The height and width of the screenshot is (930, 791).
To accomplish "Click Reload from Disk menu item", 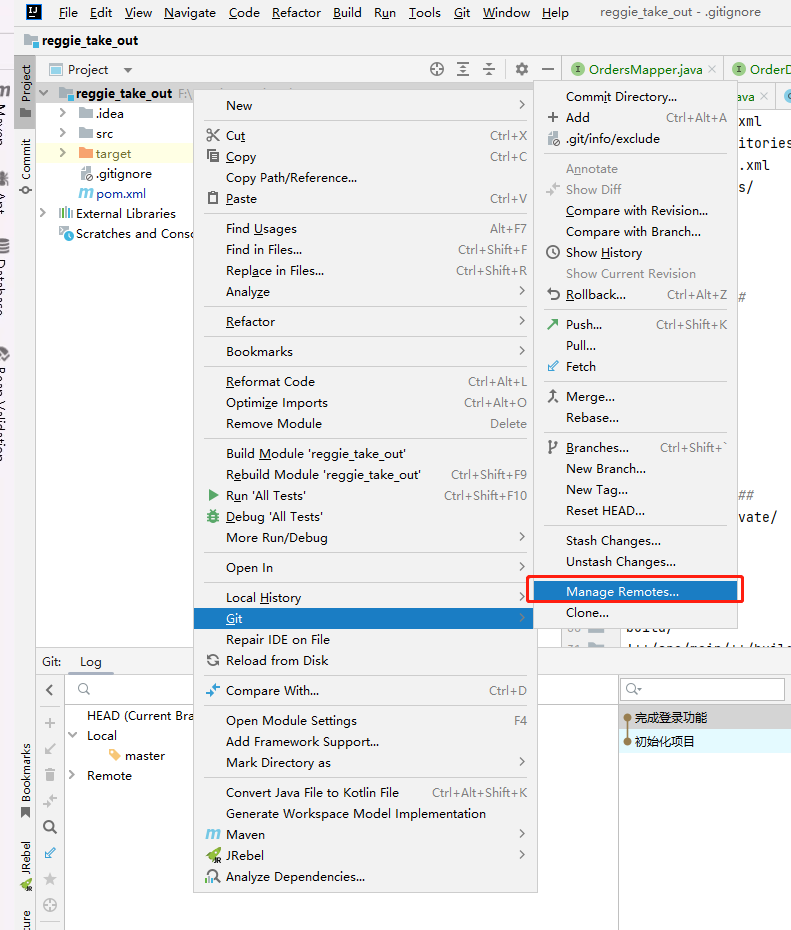I will tap(365, 661).
